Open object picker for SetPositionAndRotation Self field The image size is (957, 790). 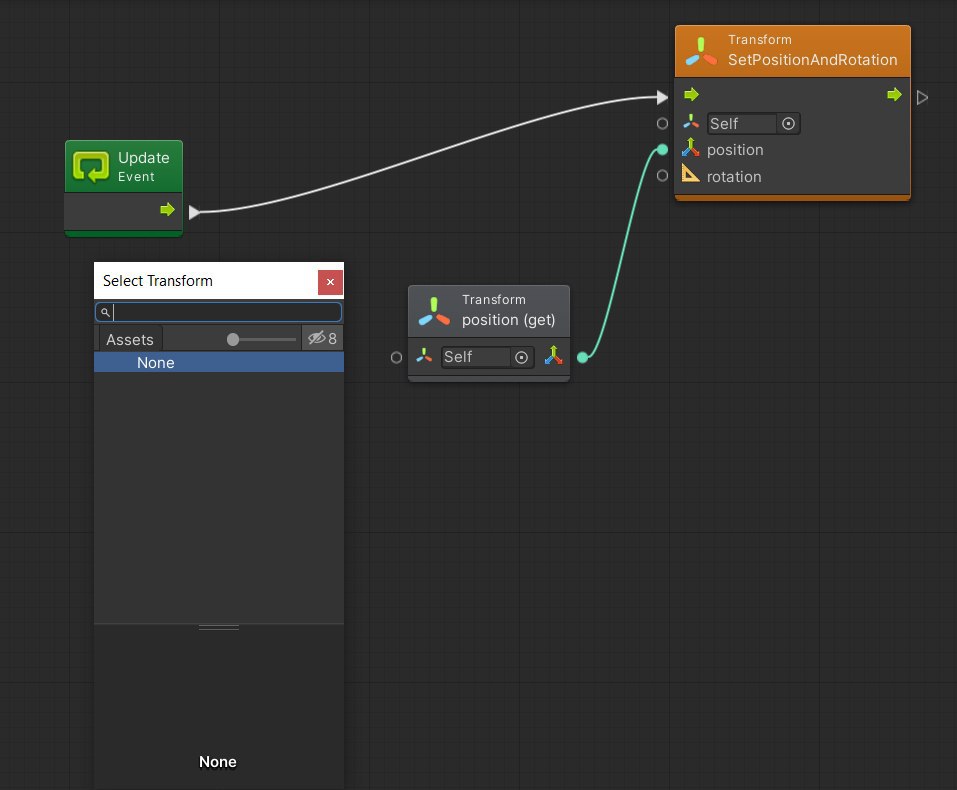point(789,124)
